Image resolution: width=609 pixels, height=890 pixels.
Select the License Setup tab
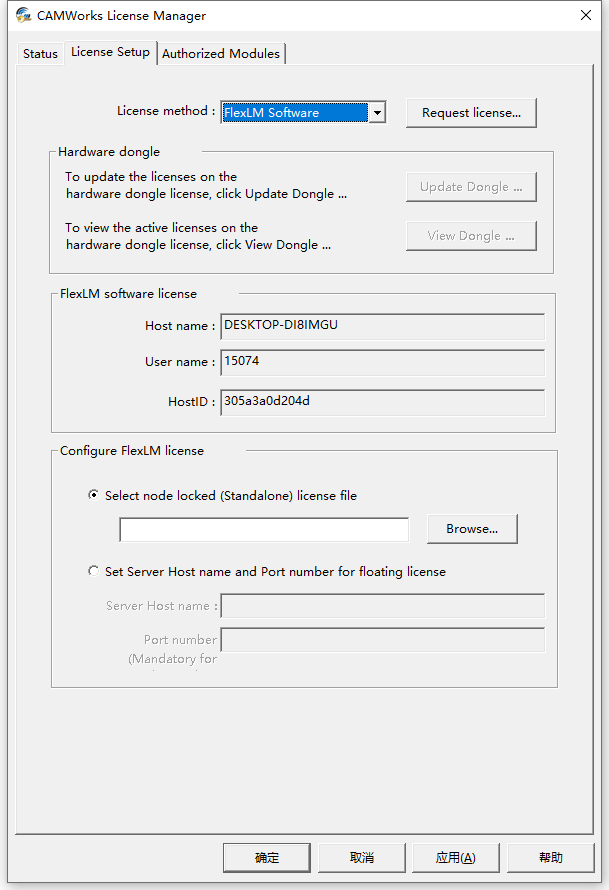(x=110, y=52)
